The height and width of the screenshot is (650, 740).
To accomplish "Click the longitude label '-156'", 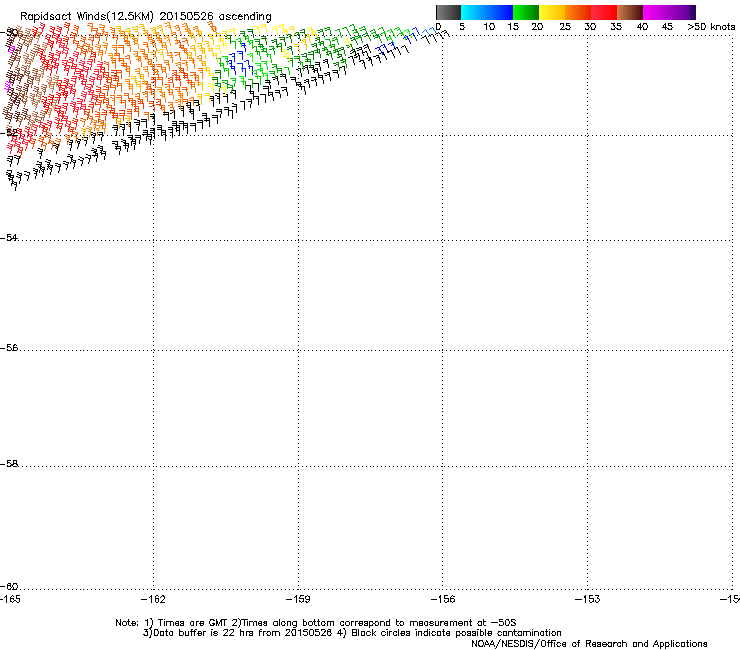I will tap(443, 599).
